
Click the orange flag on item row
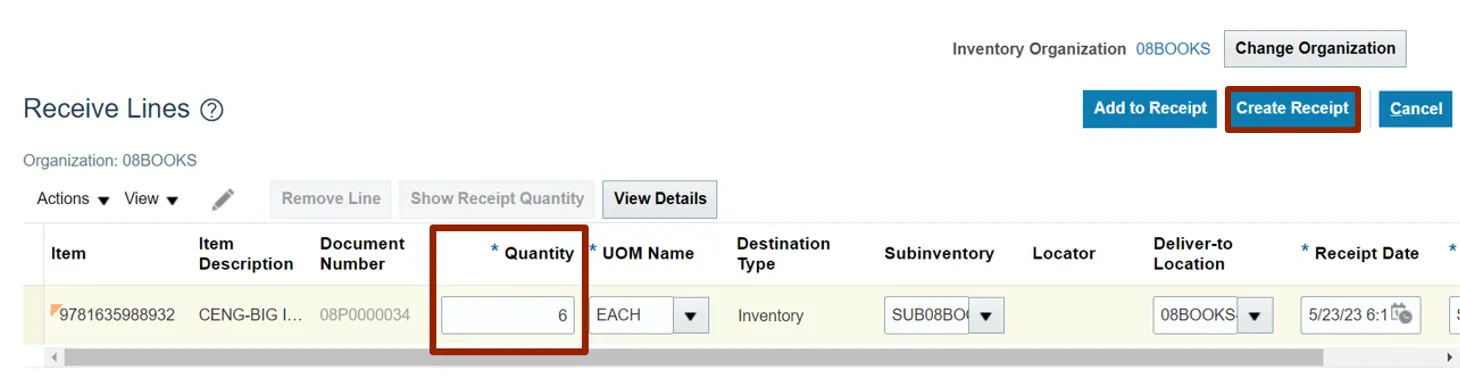click(x=55, y=309)
